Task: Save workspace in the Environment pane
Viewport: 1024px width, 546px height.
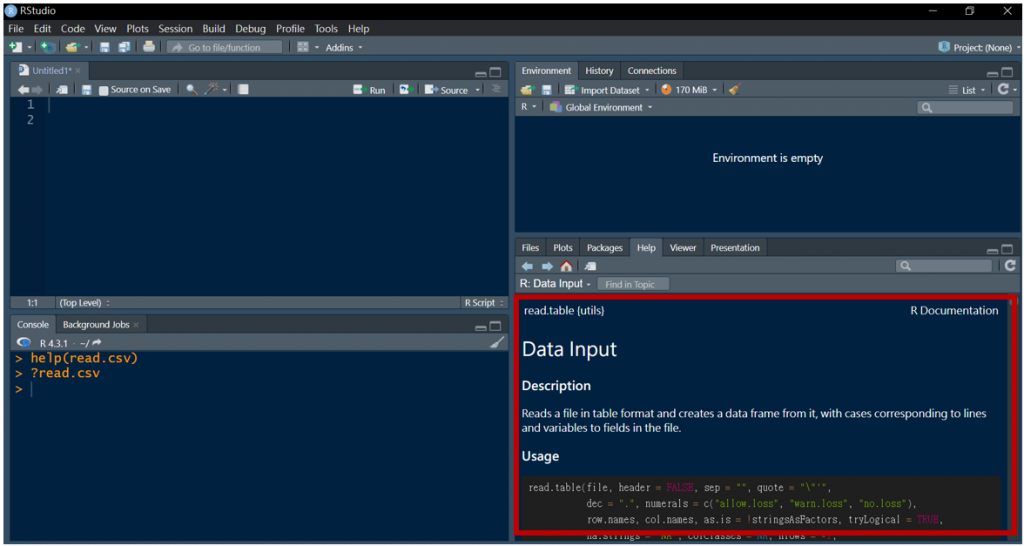Action: tap(547, 90)
